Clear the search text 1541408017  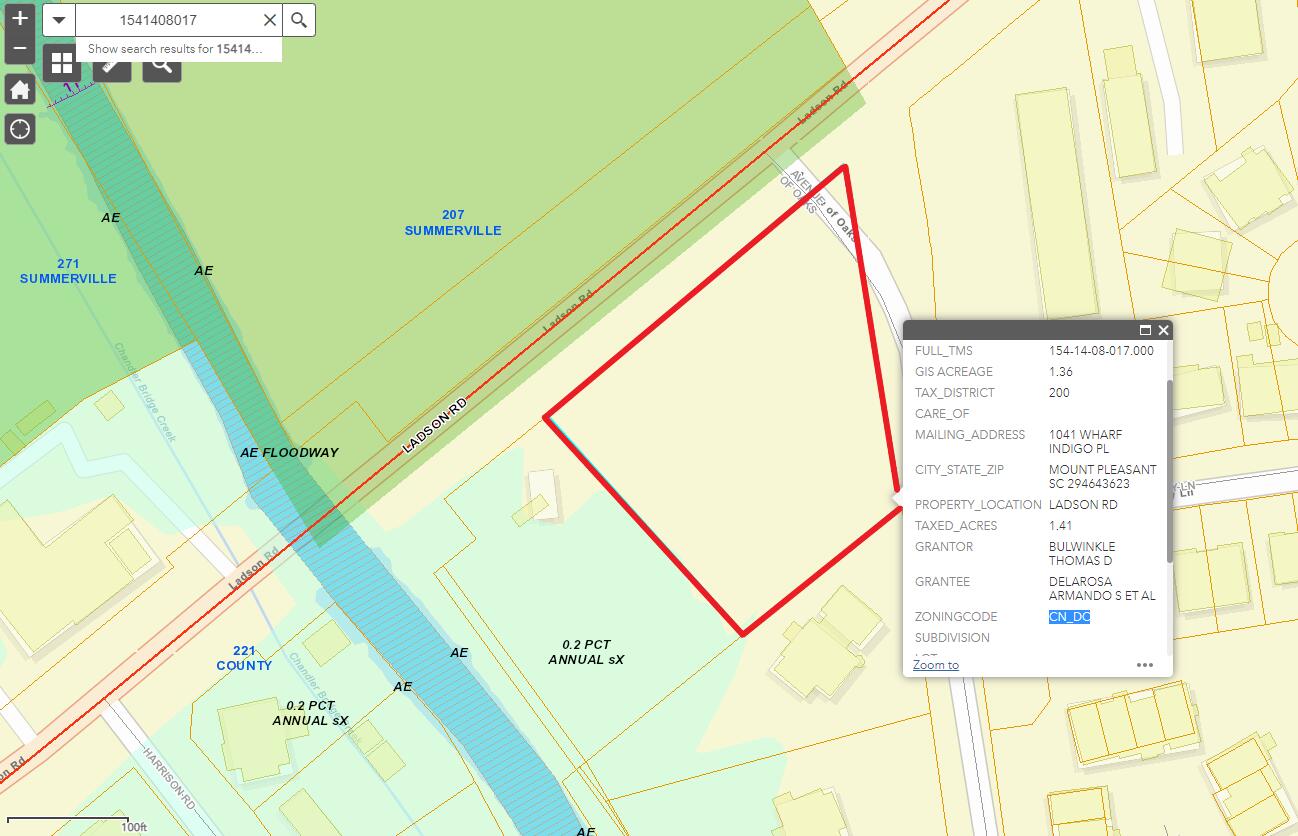(270, 20)
